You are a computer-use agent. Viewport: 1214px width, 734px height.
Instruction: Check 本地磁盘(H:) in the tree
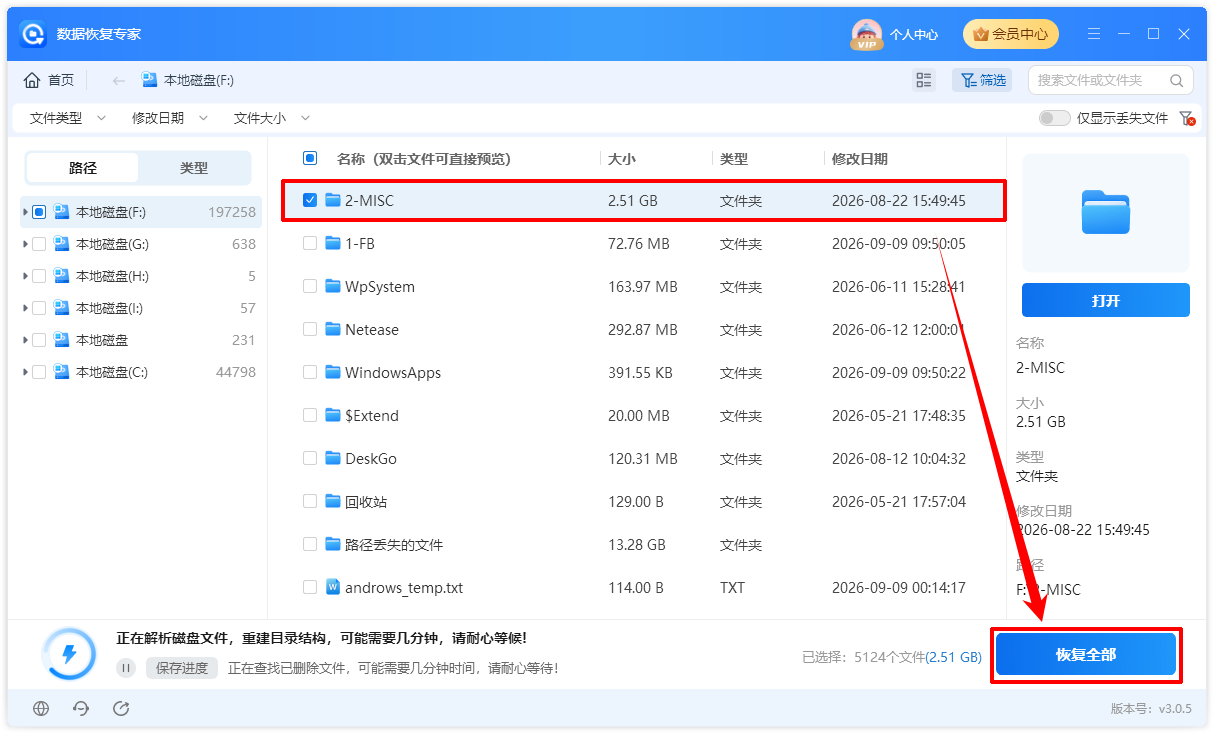[39, 276]
